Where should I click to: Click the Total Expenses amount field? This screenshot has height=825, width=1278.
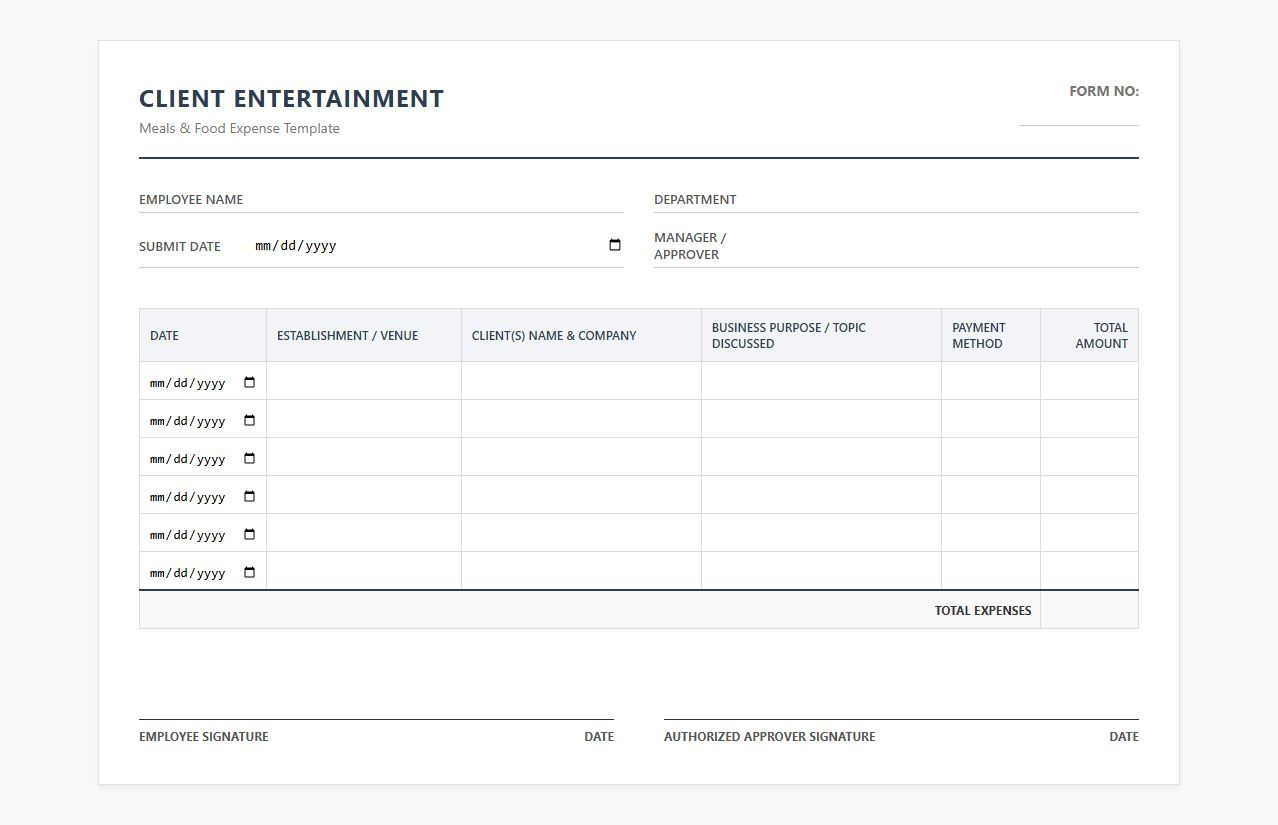tap(1089, 610)
